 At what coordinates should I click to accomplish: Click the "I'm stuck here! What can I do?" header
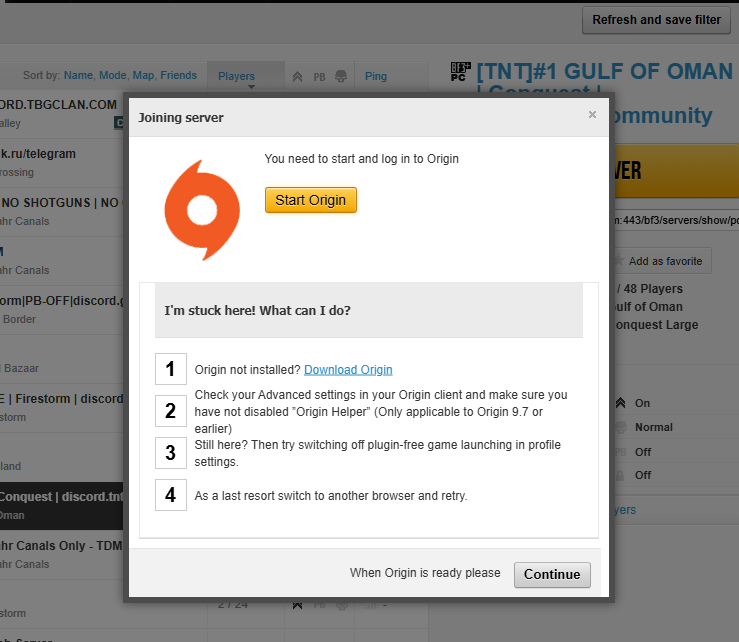369,311
